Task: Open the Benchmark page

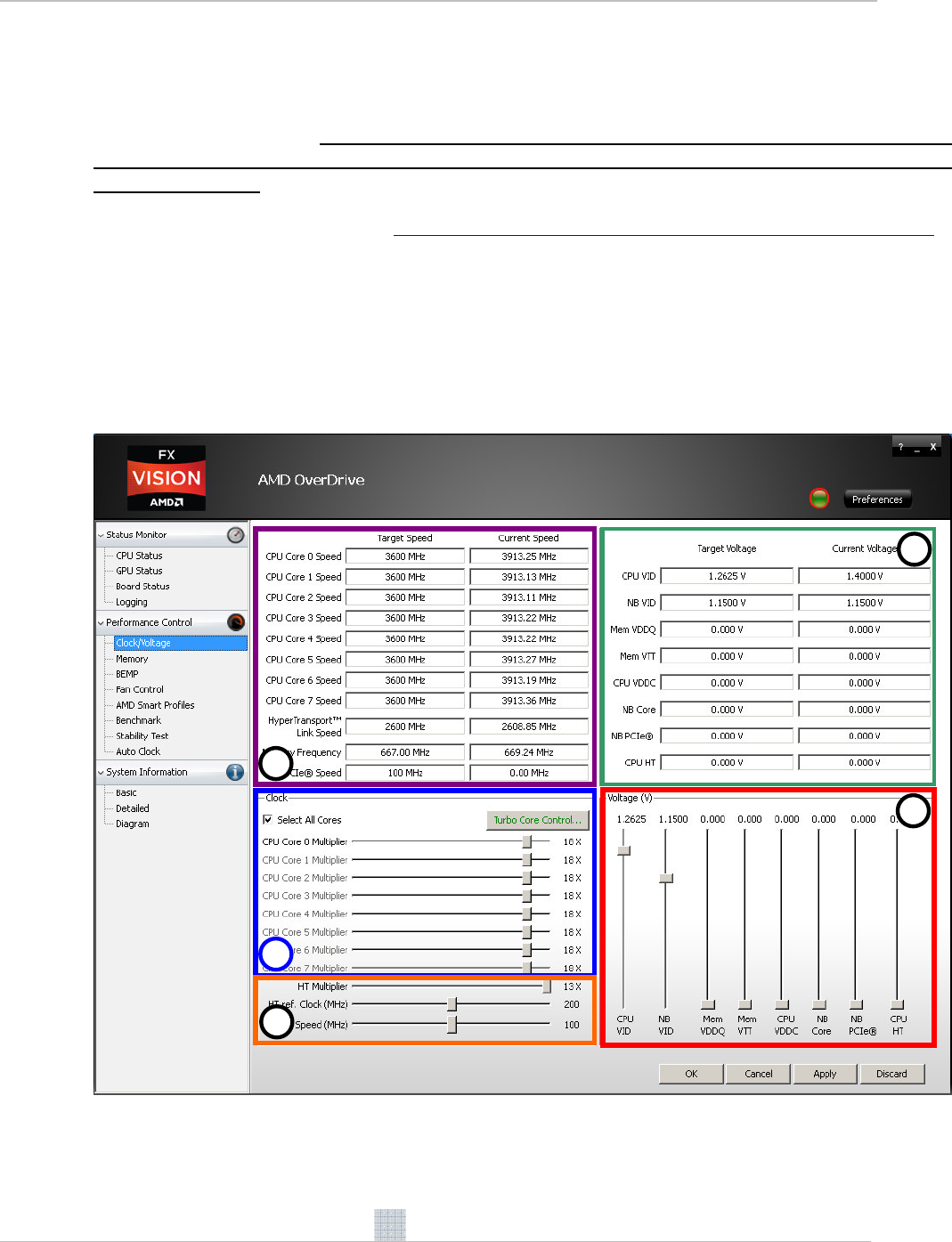Action: 138,720
